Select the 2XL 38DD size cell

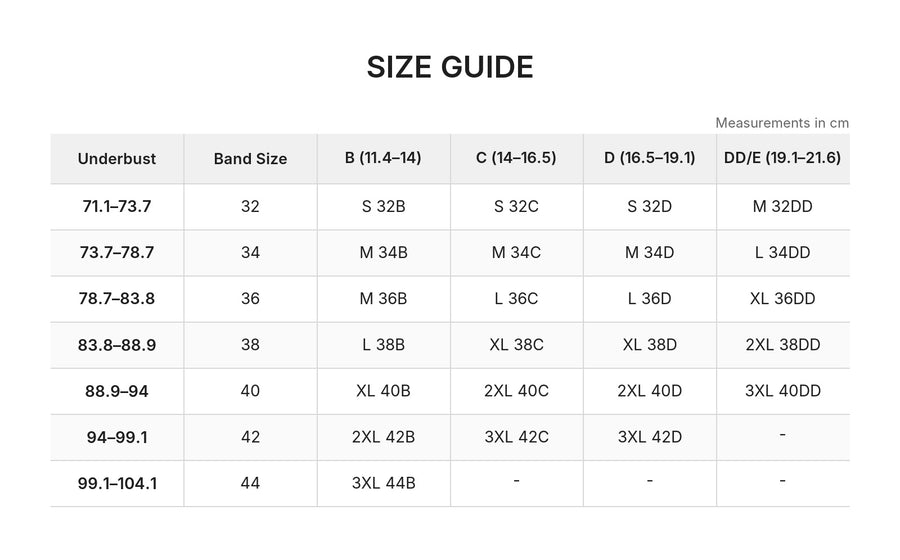783,345
